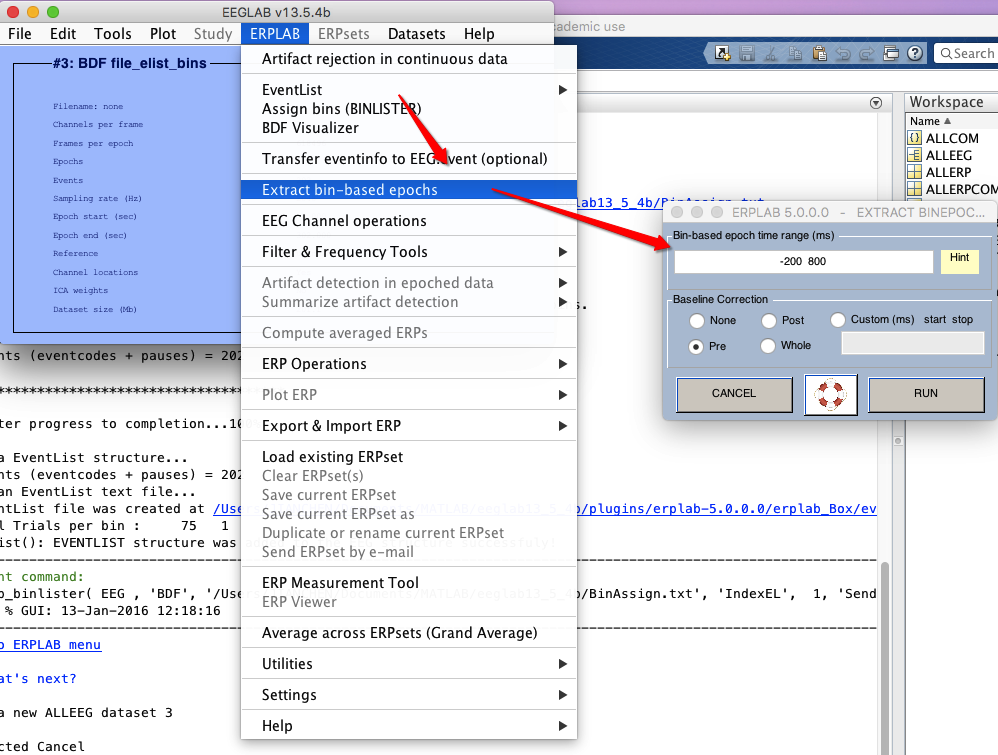The width and height of the screenshot is (998, 755).
Task: Click the lifebuoy help button in ERPLAB dialog
Action: [831, 395]
